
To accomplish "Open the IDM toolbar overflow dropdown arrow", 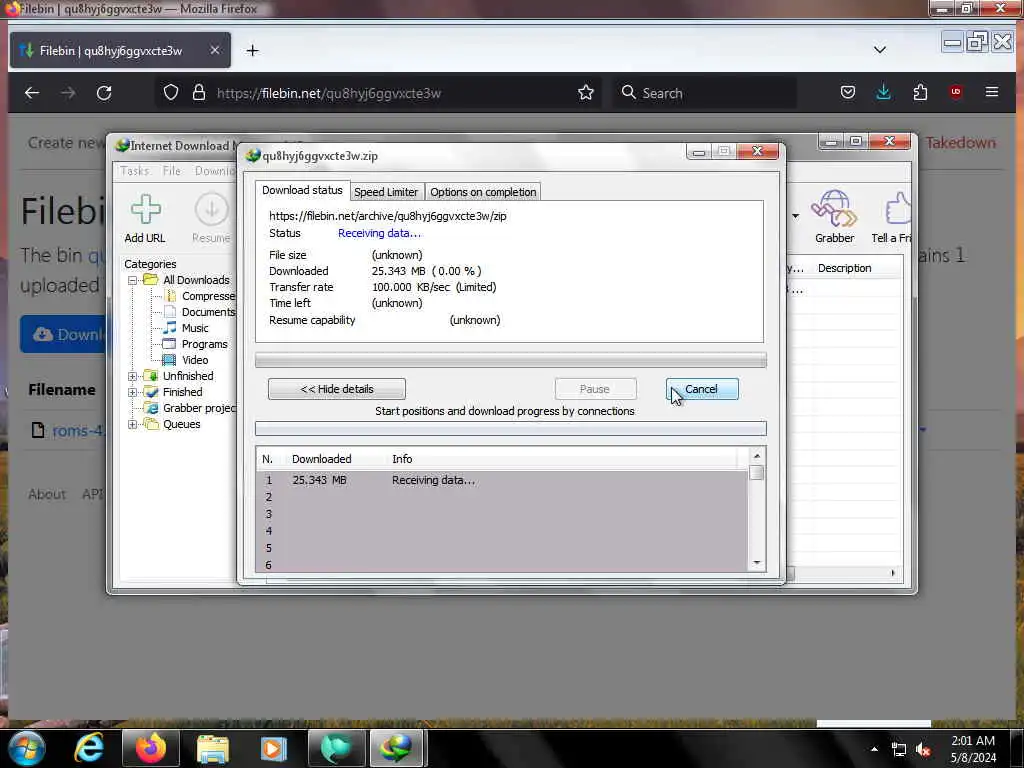I will 795,216.
